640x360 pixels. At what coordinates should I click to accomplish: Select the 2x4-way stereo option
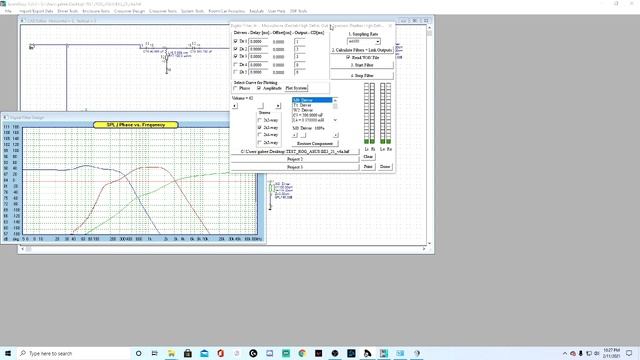(260, 135)
